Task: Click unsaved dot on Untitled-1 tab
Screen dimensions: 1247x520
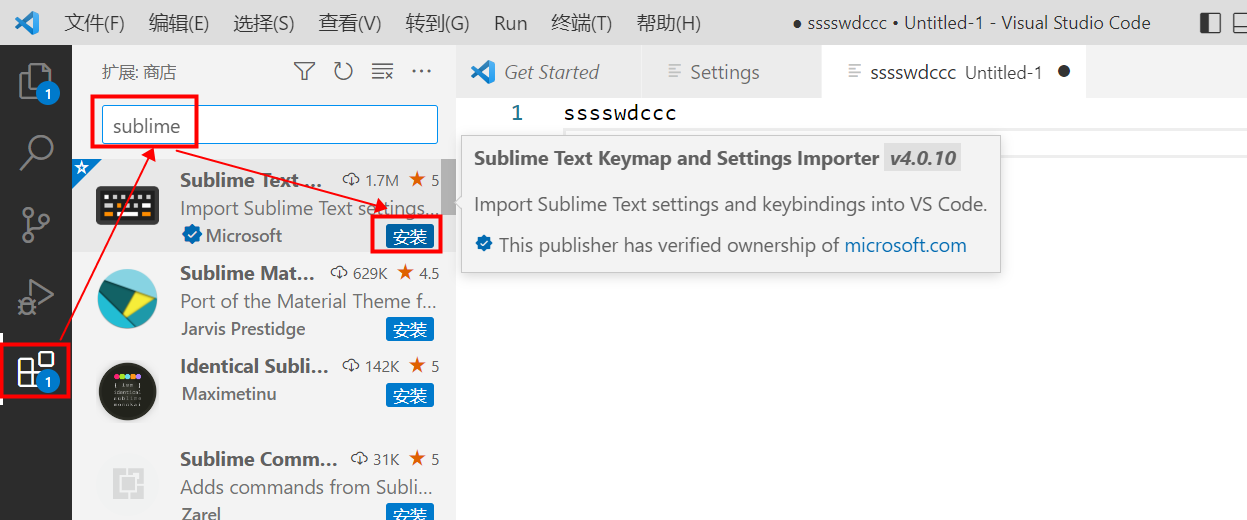Action: (1064, 72)
